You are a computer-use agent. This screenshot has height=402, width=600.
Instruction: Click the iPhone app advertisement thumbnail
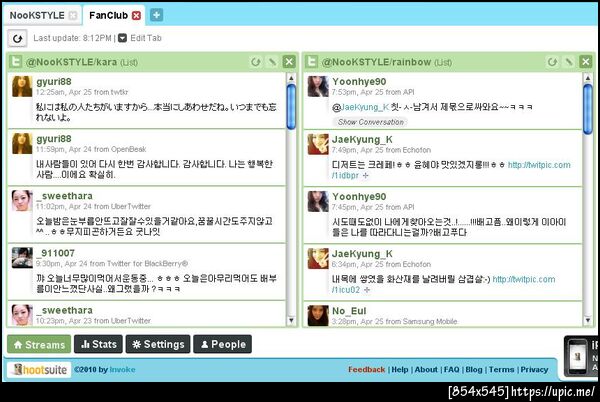click(x=578, y=357)
